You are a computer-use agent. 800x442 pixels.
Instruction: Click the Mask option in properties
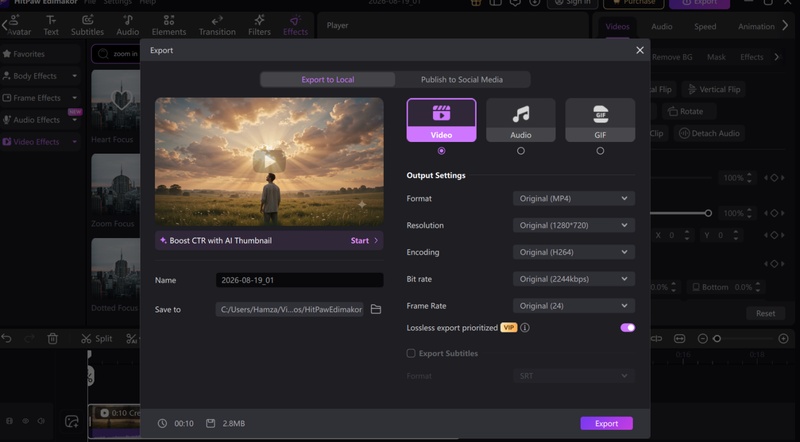coord(716,57)
